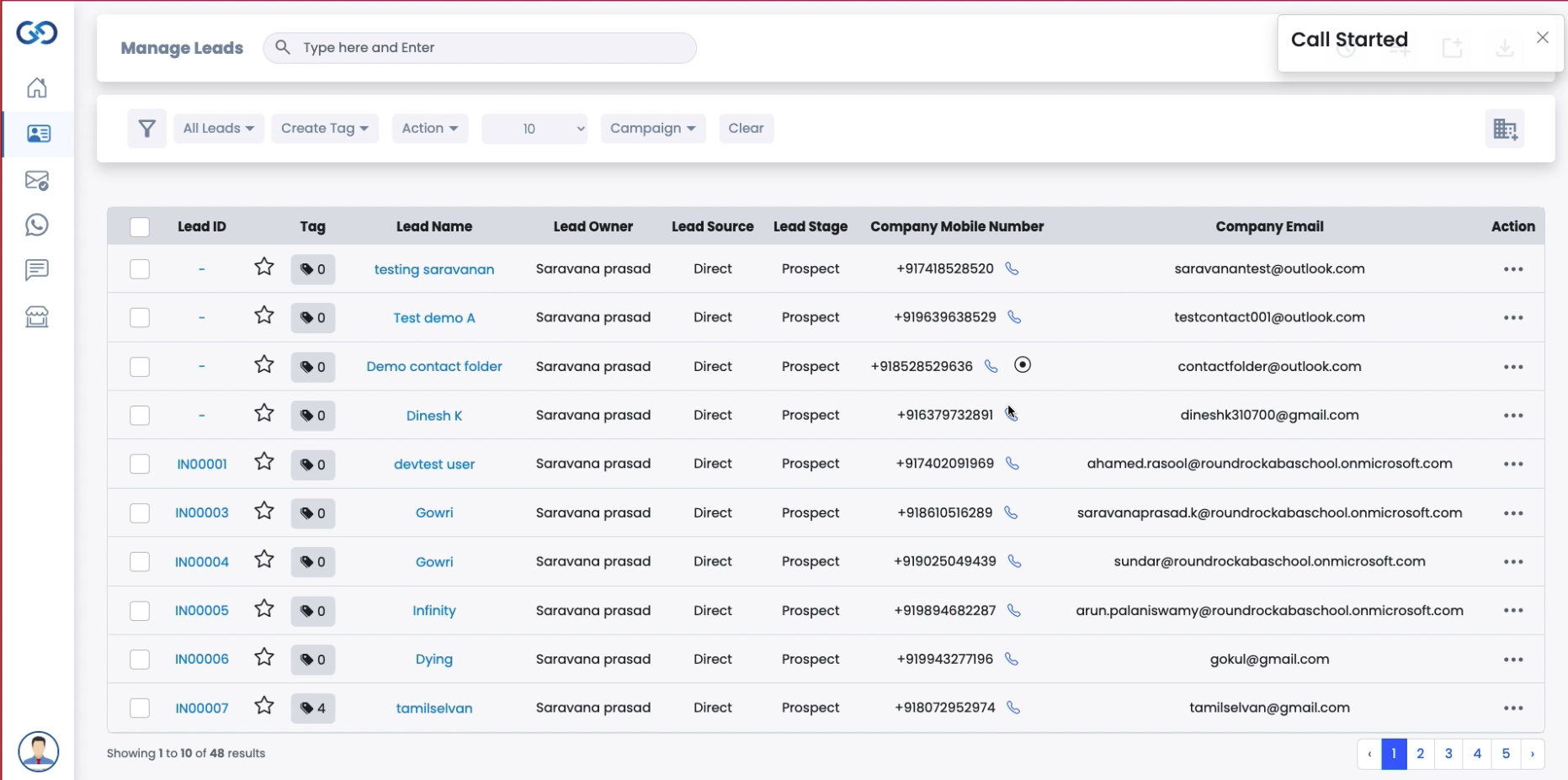The image size is (1568, 780).
Task: Open the Home icon in sidebar
Action: pos(37,88)
